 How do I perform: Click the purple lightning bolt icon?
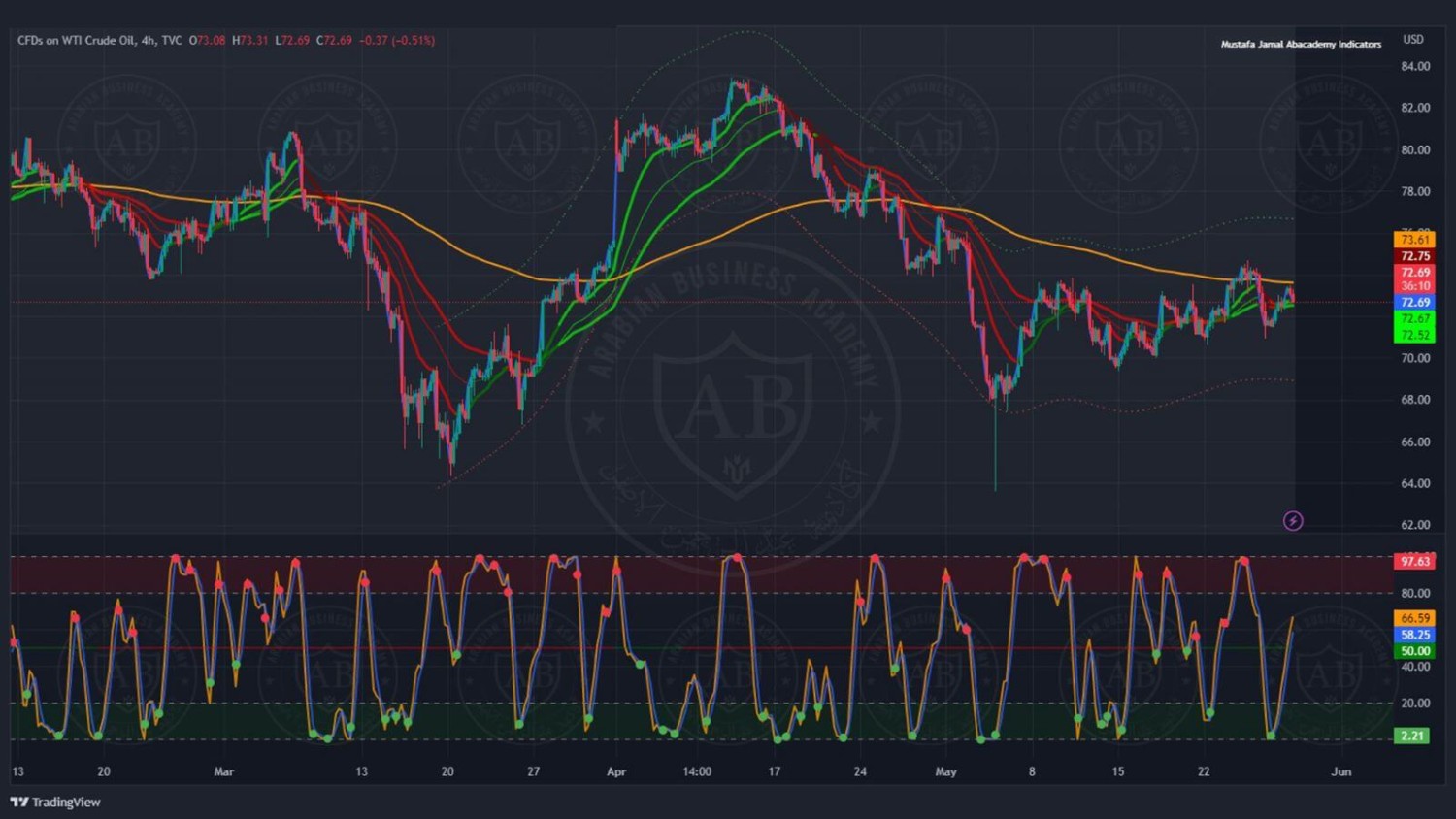point(1293,521)
